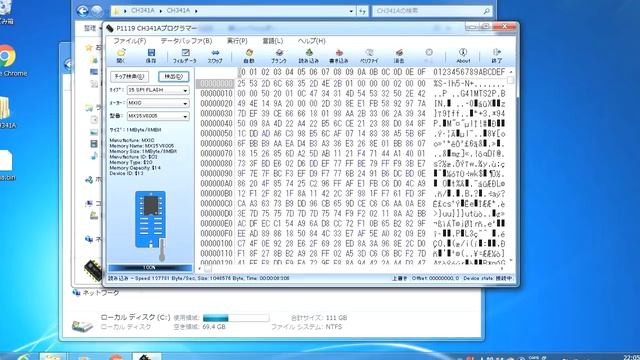
Task: Click the ASCII header 0123456789ABCDEF
Action: pos(469,72)
